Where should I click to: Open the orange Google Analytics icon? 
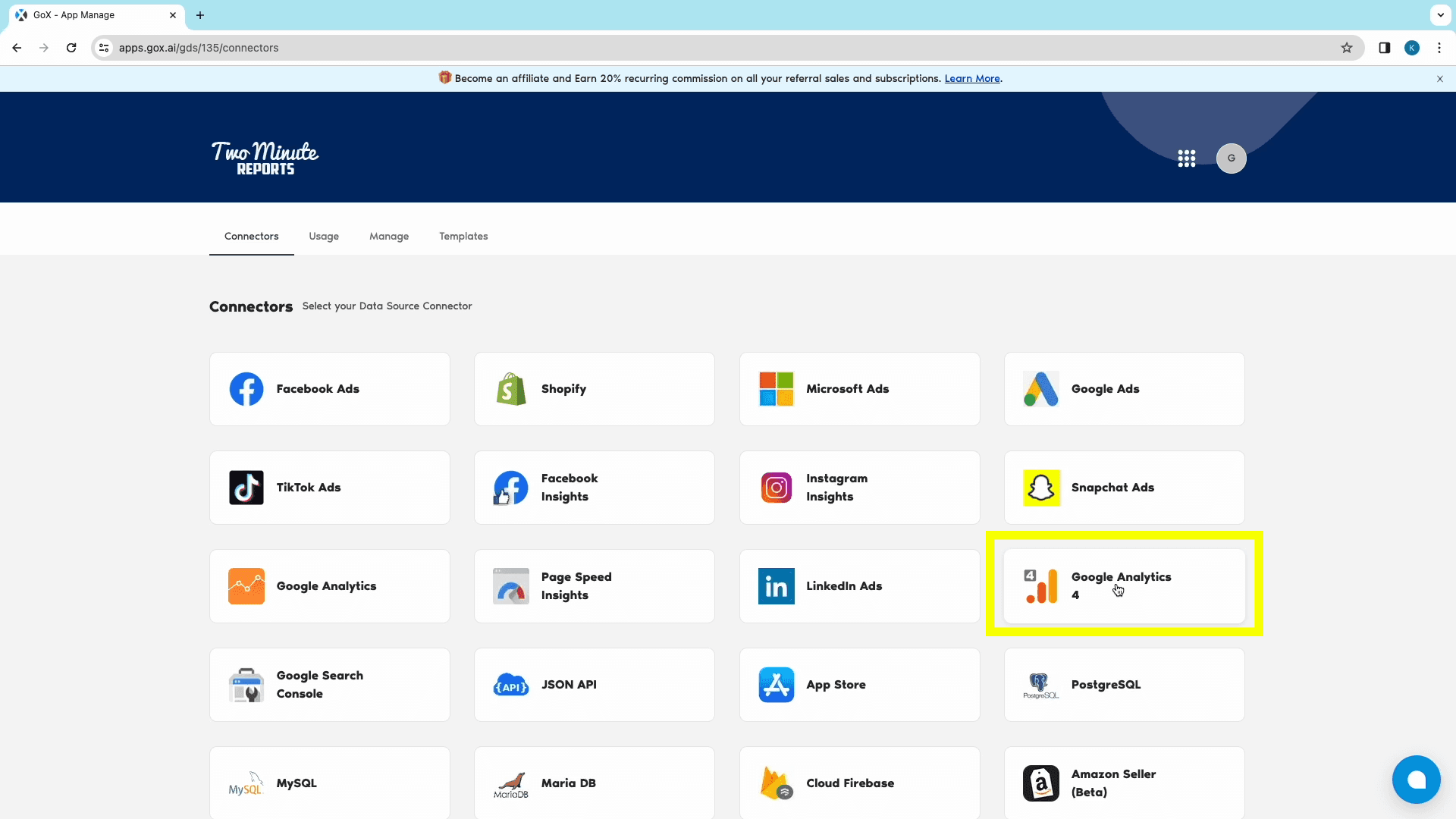click(246, 586)
